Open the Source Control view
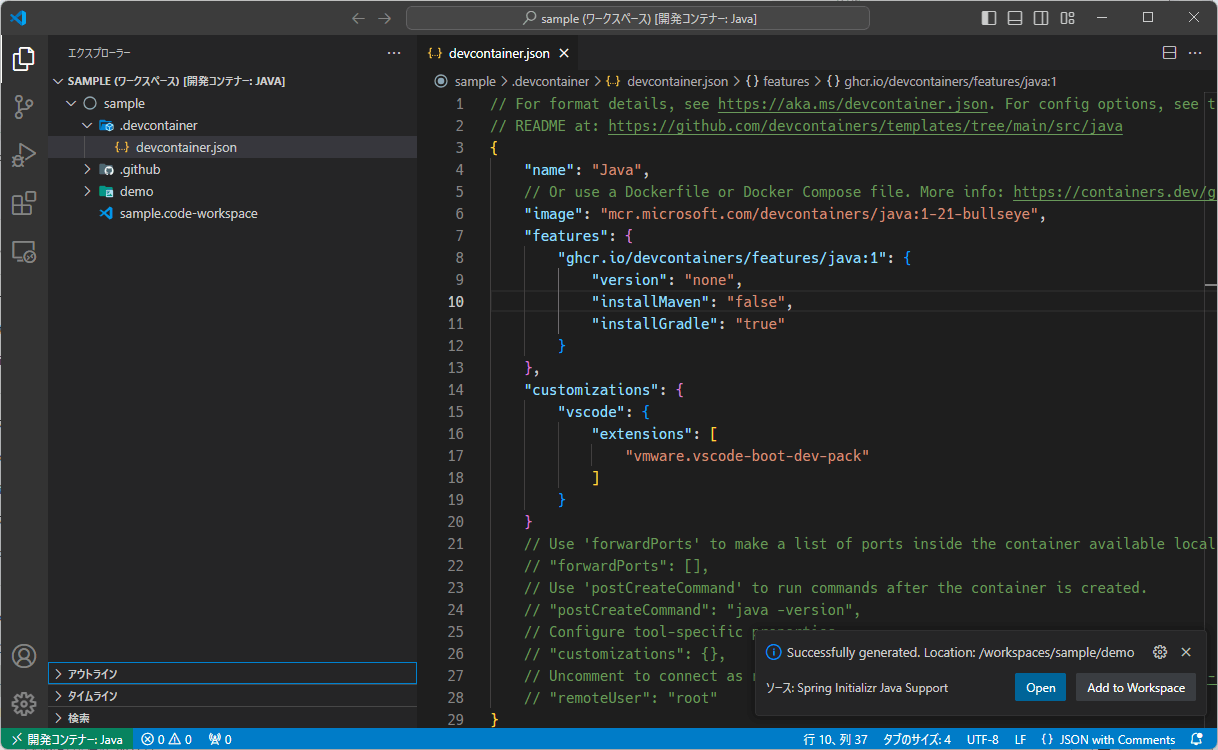 [24, 107]
